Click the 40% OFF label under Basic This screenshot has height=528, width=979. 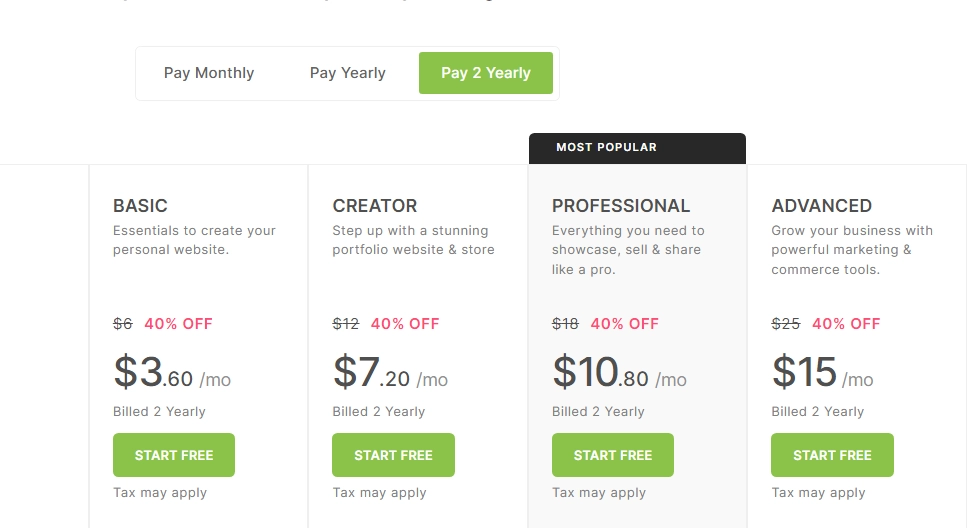click(x=179, y=324)
